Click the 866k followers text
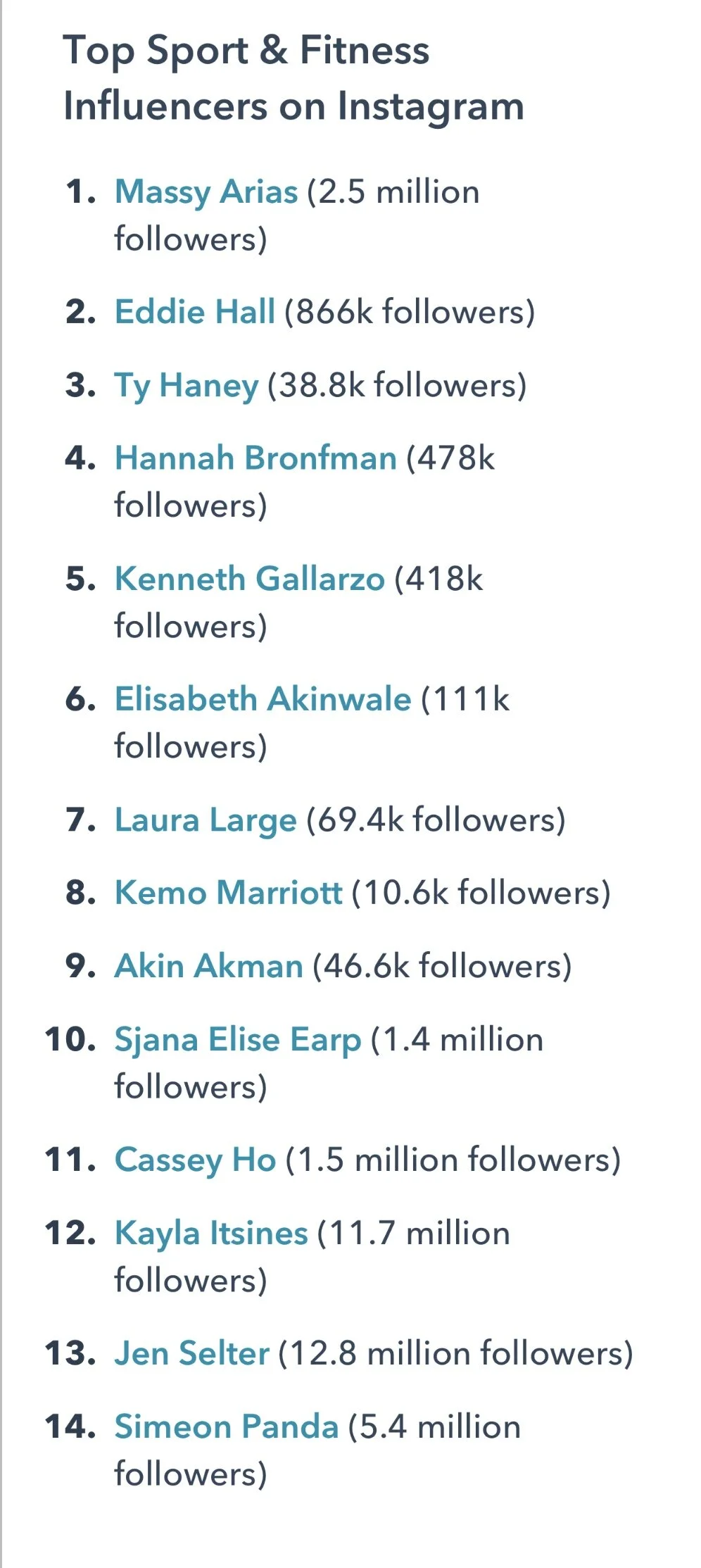Screen dimensions: 701x1568 click(410, 313)
